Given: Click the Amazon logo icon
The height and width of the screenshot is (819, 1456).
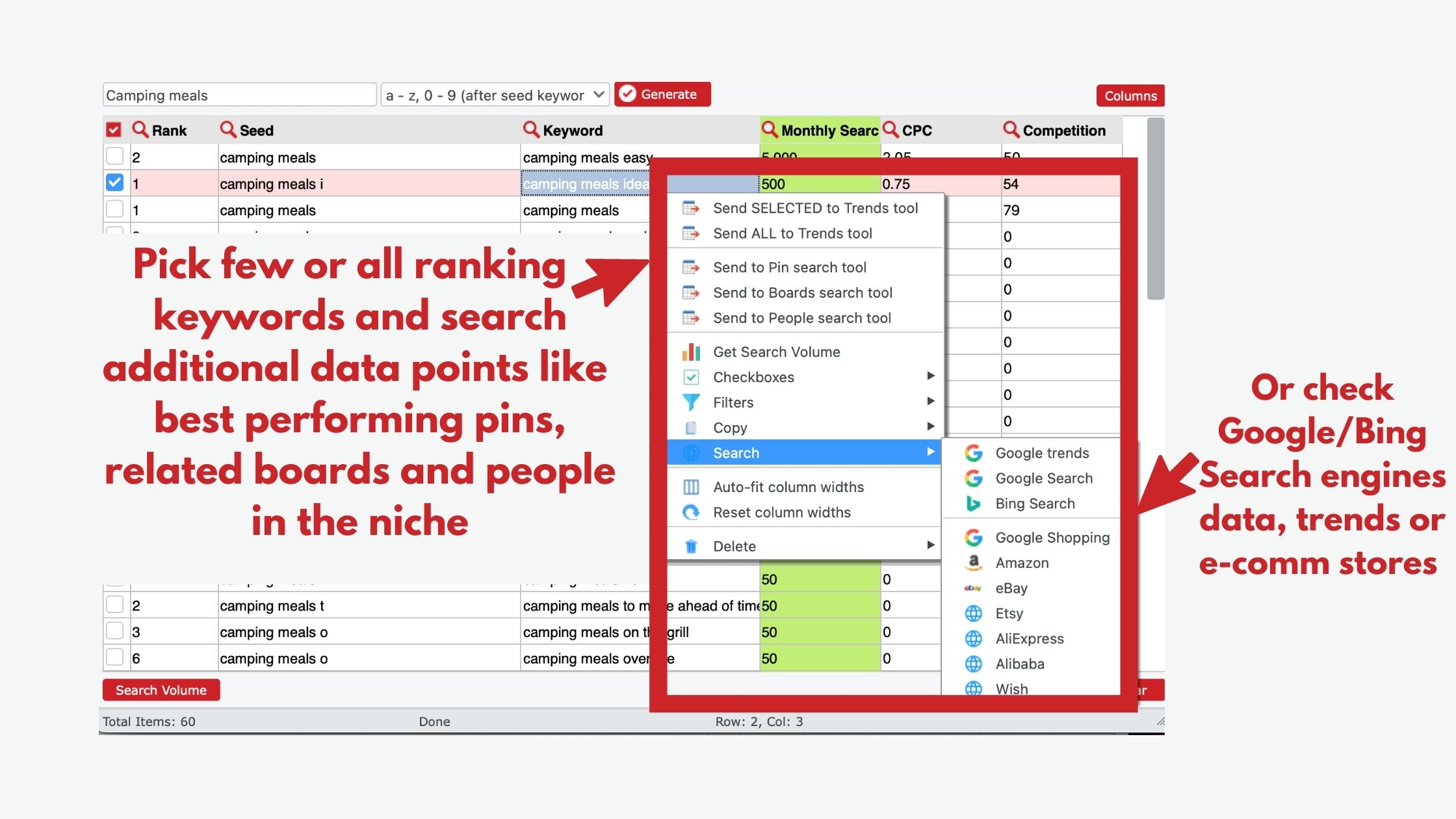Looking at the screenshot, I should (973, 563).
